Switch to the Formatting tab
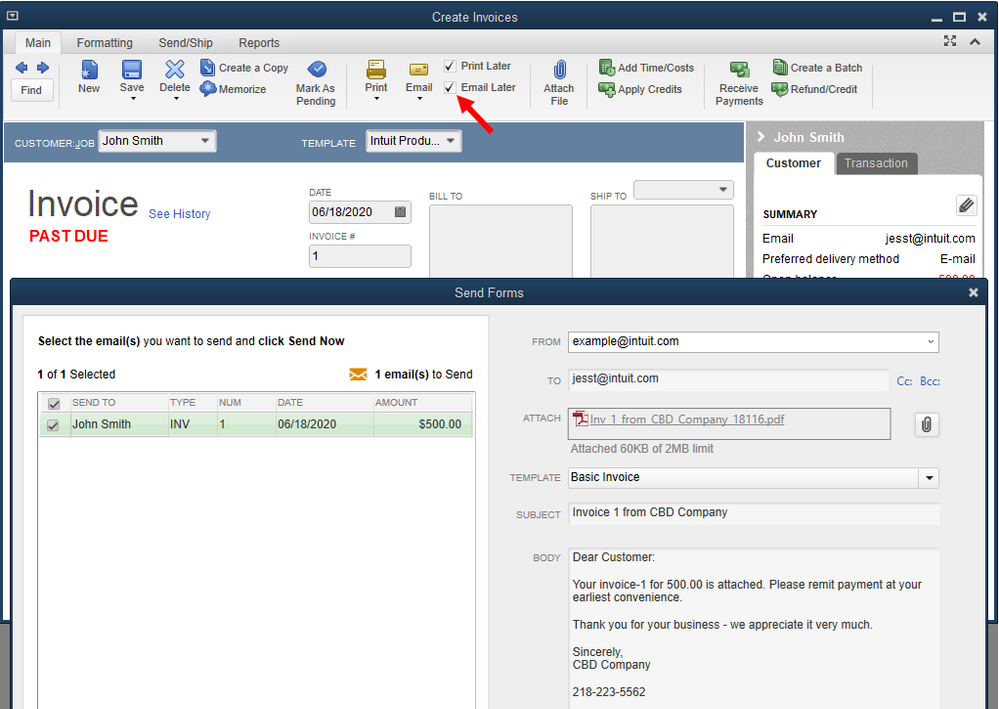 click(104, 43)
